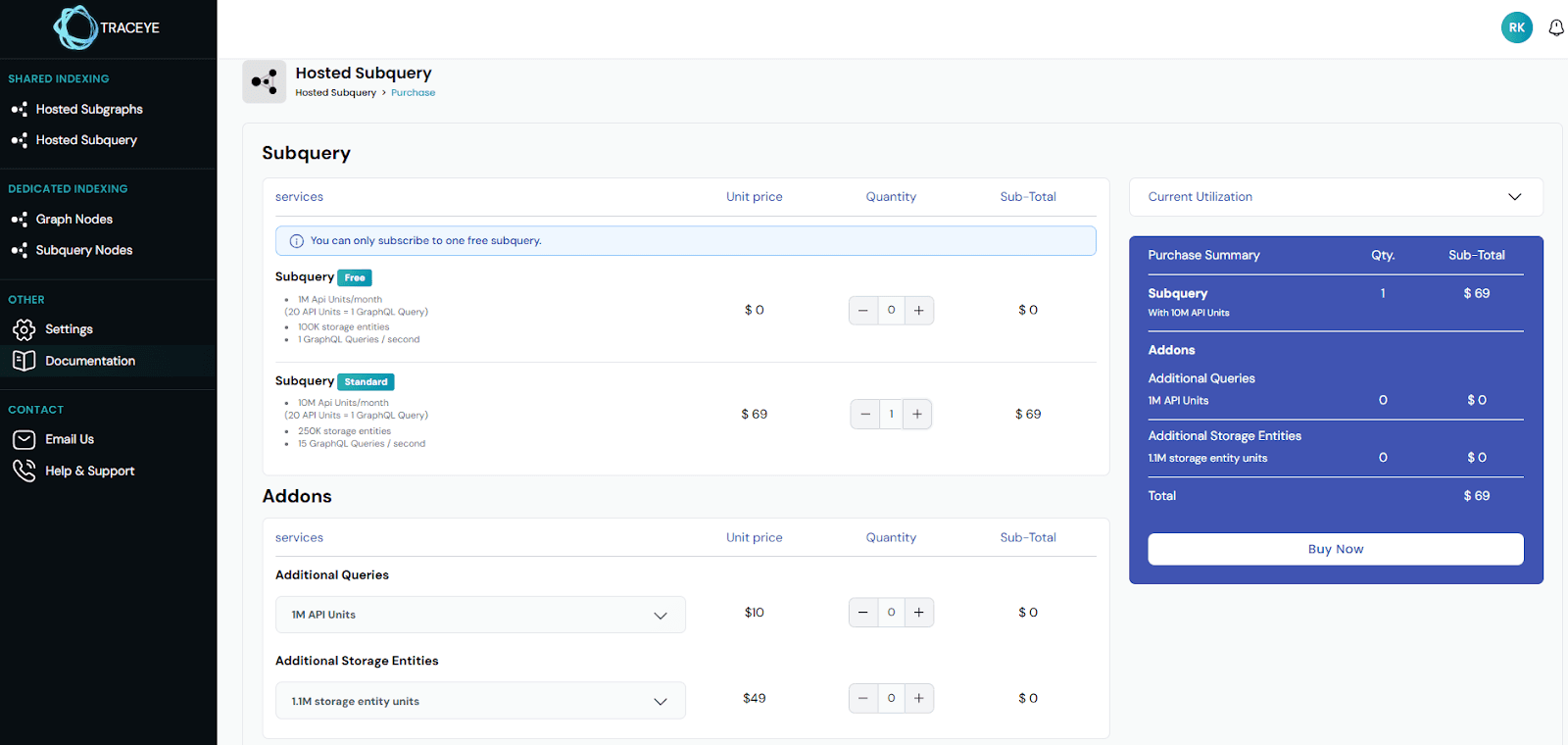Open Settings page

coord(69,329)
